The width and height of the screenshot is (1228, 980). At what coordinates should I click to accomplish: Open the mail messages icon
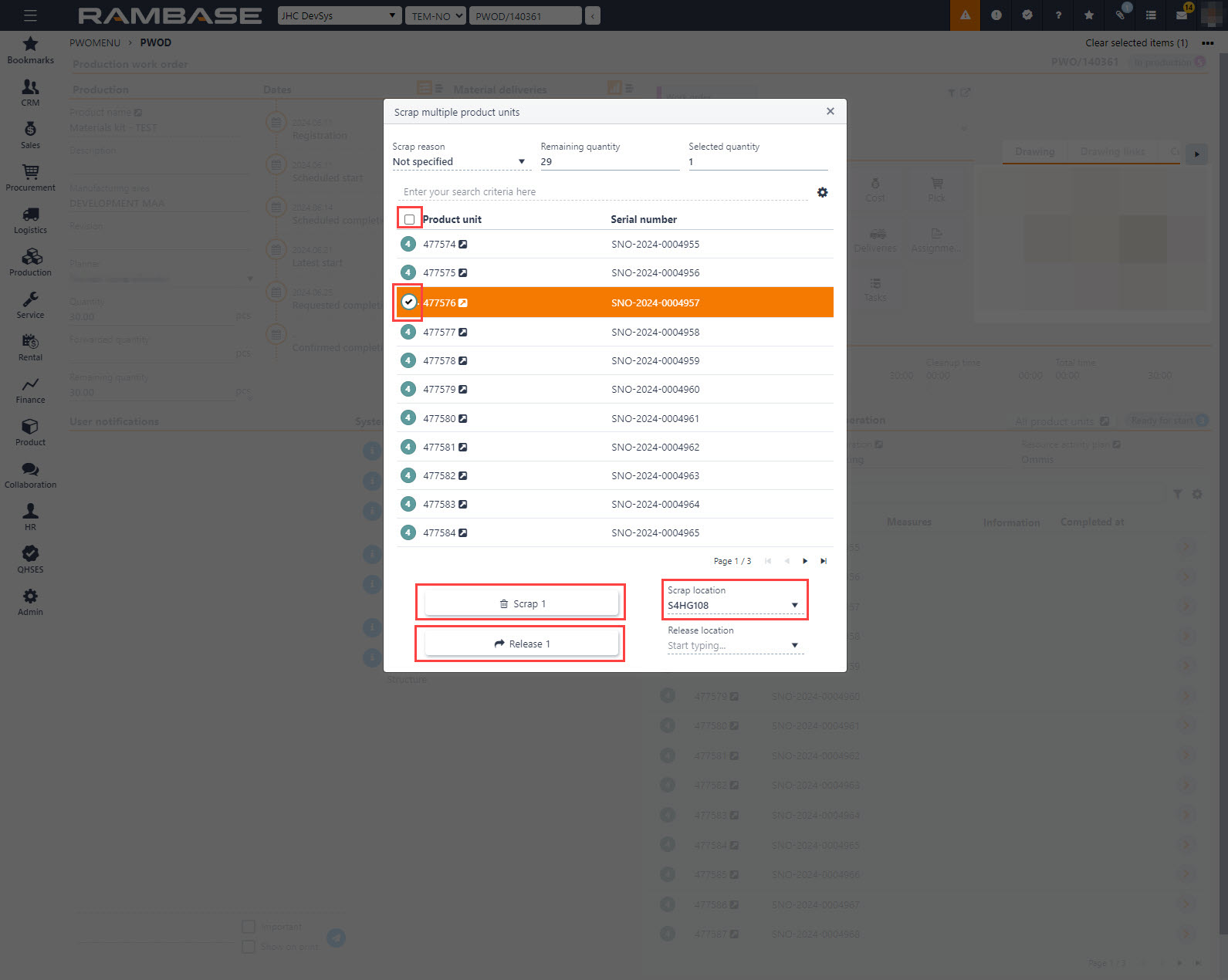[1182, 15]
